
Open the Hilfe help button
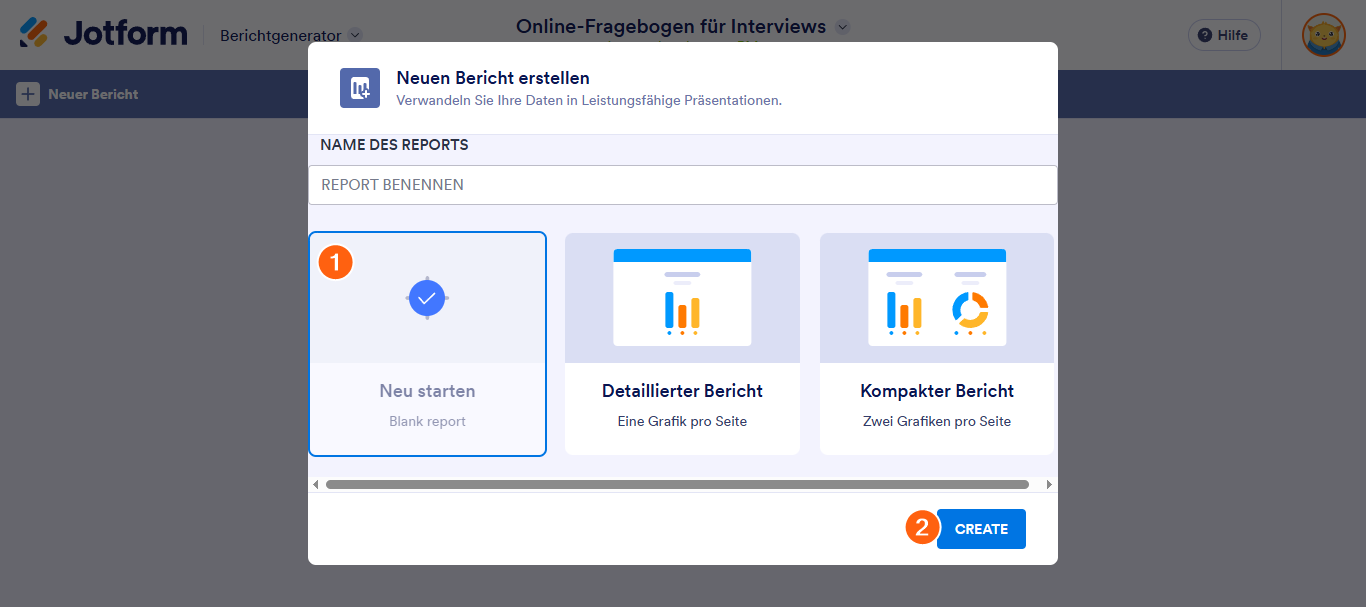pos(1224,35)
